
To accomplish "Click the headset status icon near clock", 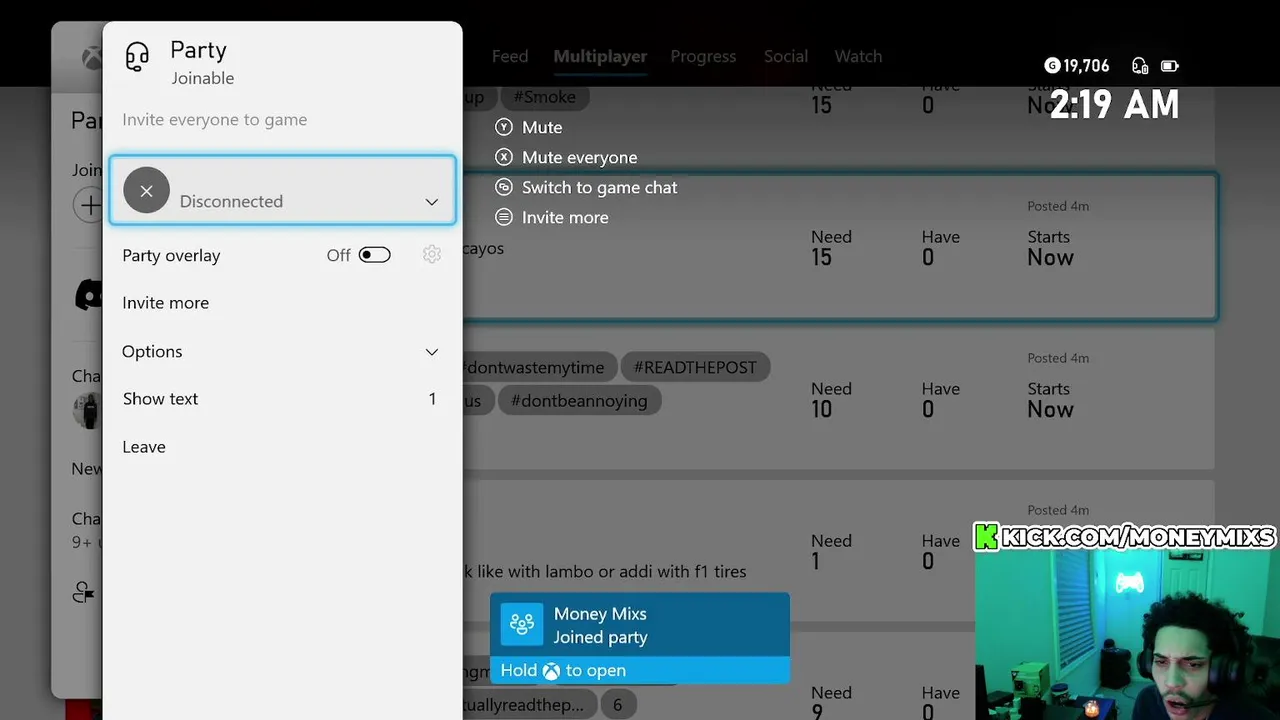I will point(1140,66).
